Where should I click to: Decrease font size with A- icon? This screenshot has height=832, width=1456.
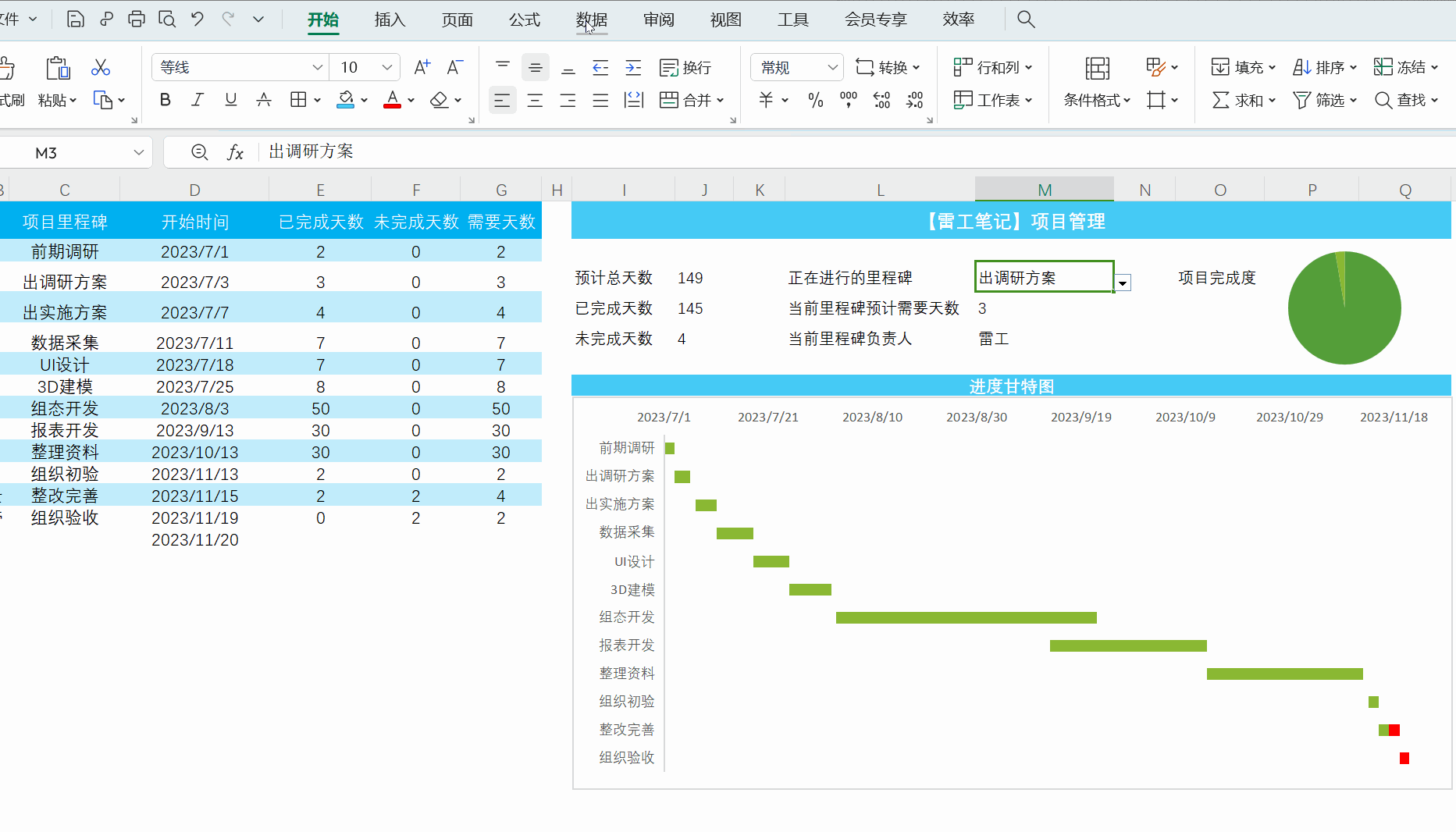[x=454, y=68]
